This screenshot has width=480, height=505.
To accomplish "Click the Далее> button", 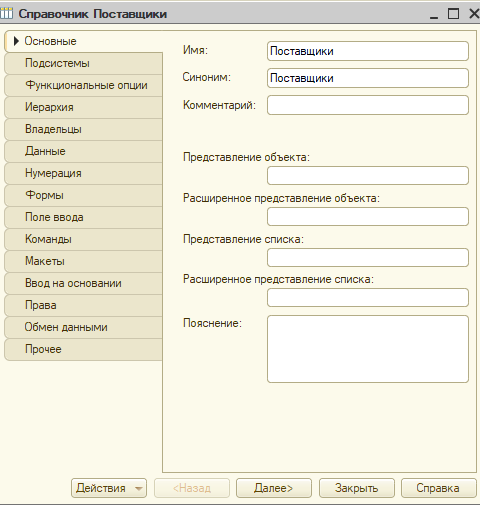I will 274,488.
